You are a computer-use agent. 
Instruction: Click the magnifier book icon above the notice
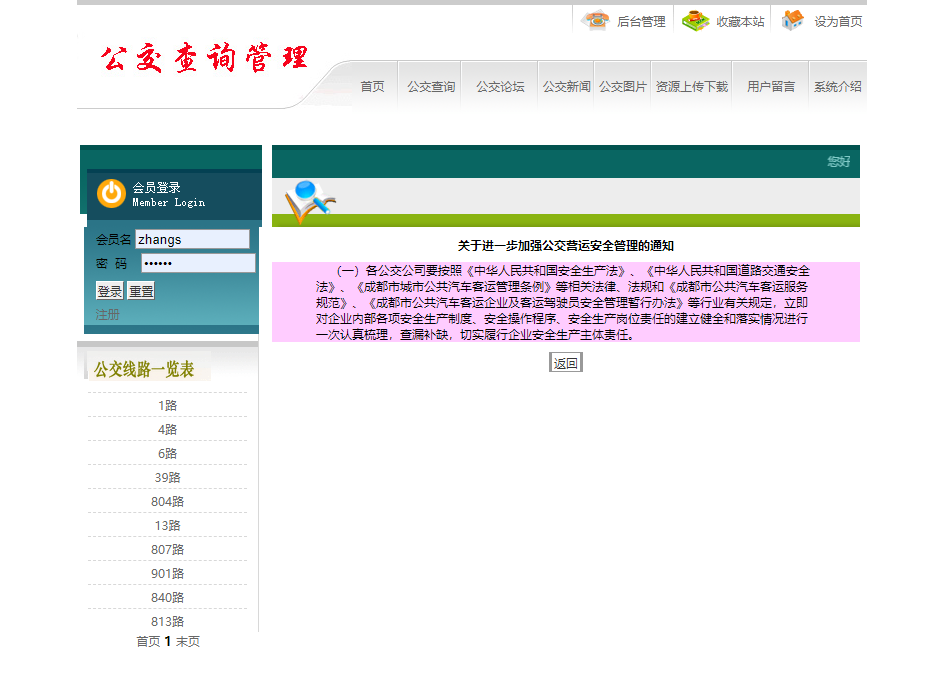310,202
